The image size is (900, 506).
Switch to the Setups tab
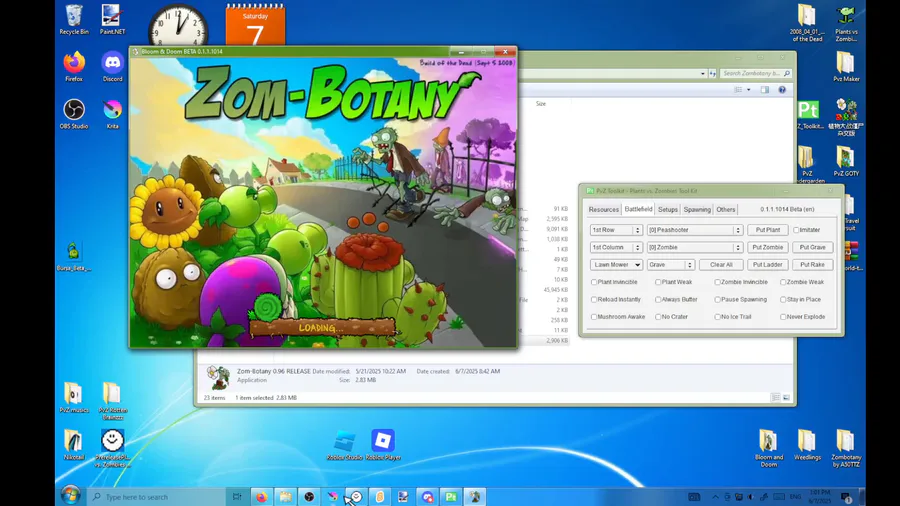668,209
